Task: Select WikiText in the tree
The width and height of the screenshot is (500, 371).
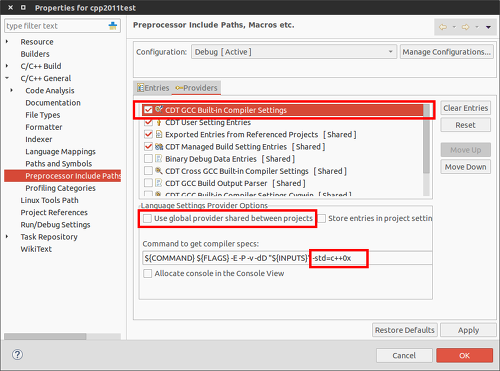Action: [x=36, y=249]
